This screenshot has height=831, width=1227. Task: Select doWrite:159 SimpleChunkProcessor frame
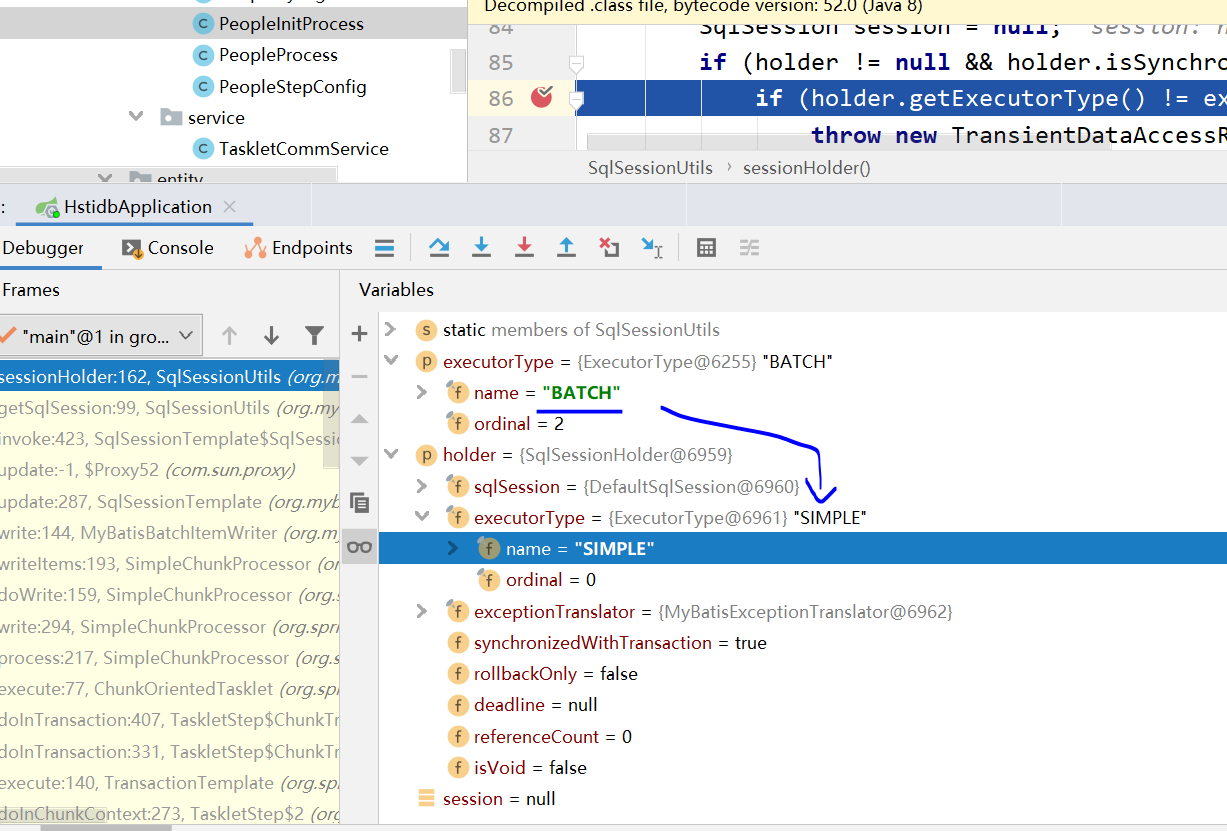[169, 595]
